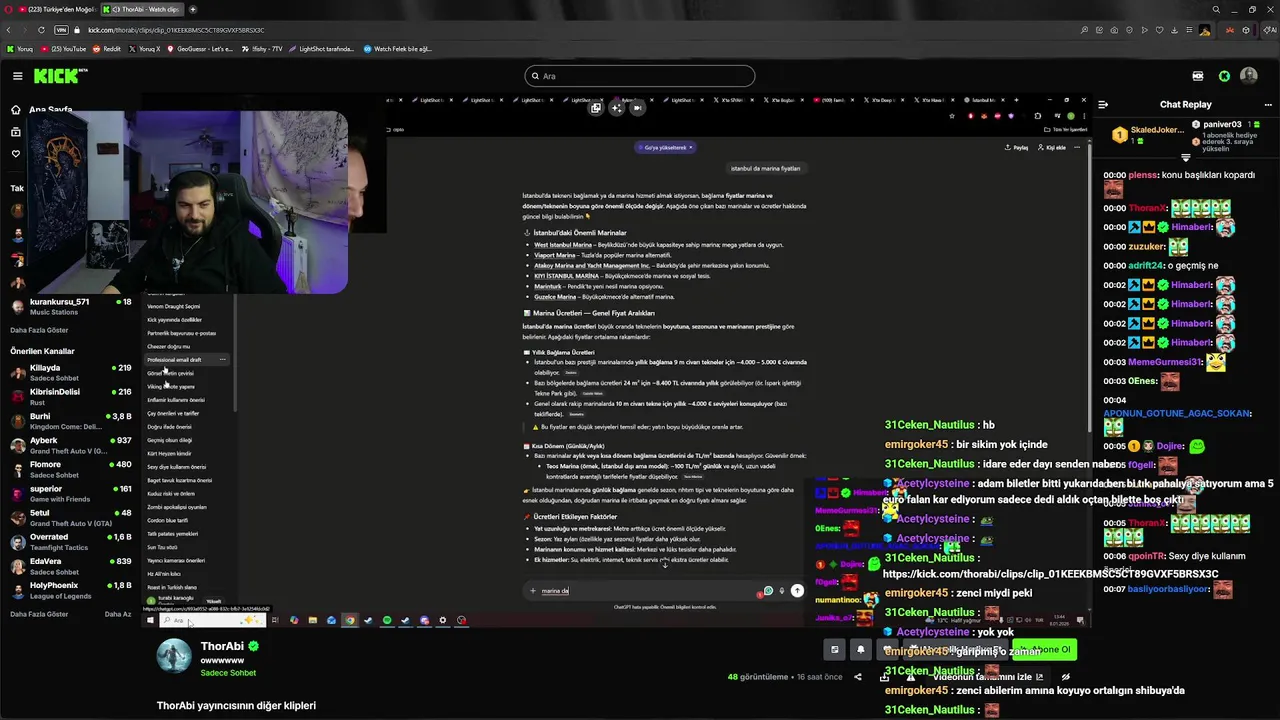Focus the Ara search field

point(640,76)
